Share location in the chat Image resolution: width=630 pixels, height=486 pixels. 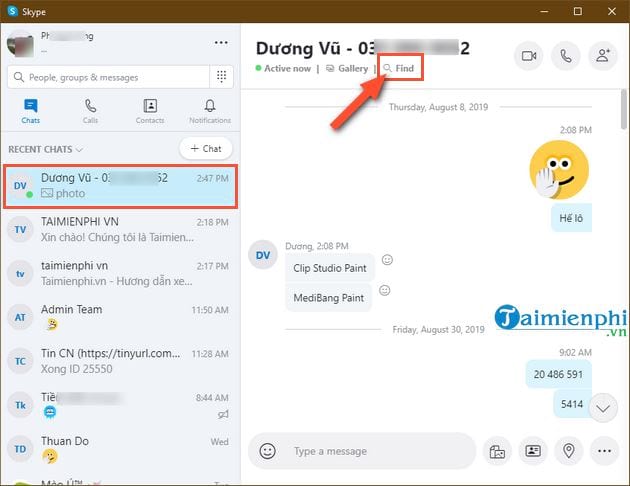point(569,451)
